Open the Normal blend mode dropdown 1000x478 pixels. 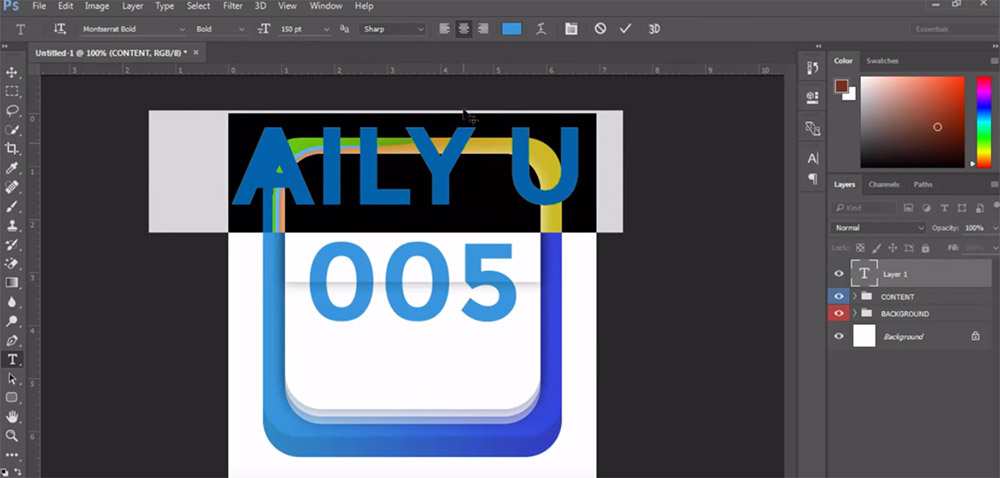pos(879,228)
